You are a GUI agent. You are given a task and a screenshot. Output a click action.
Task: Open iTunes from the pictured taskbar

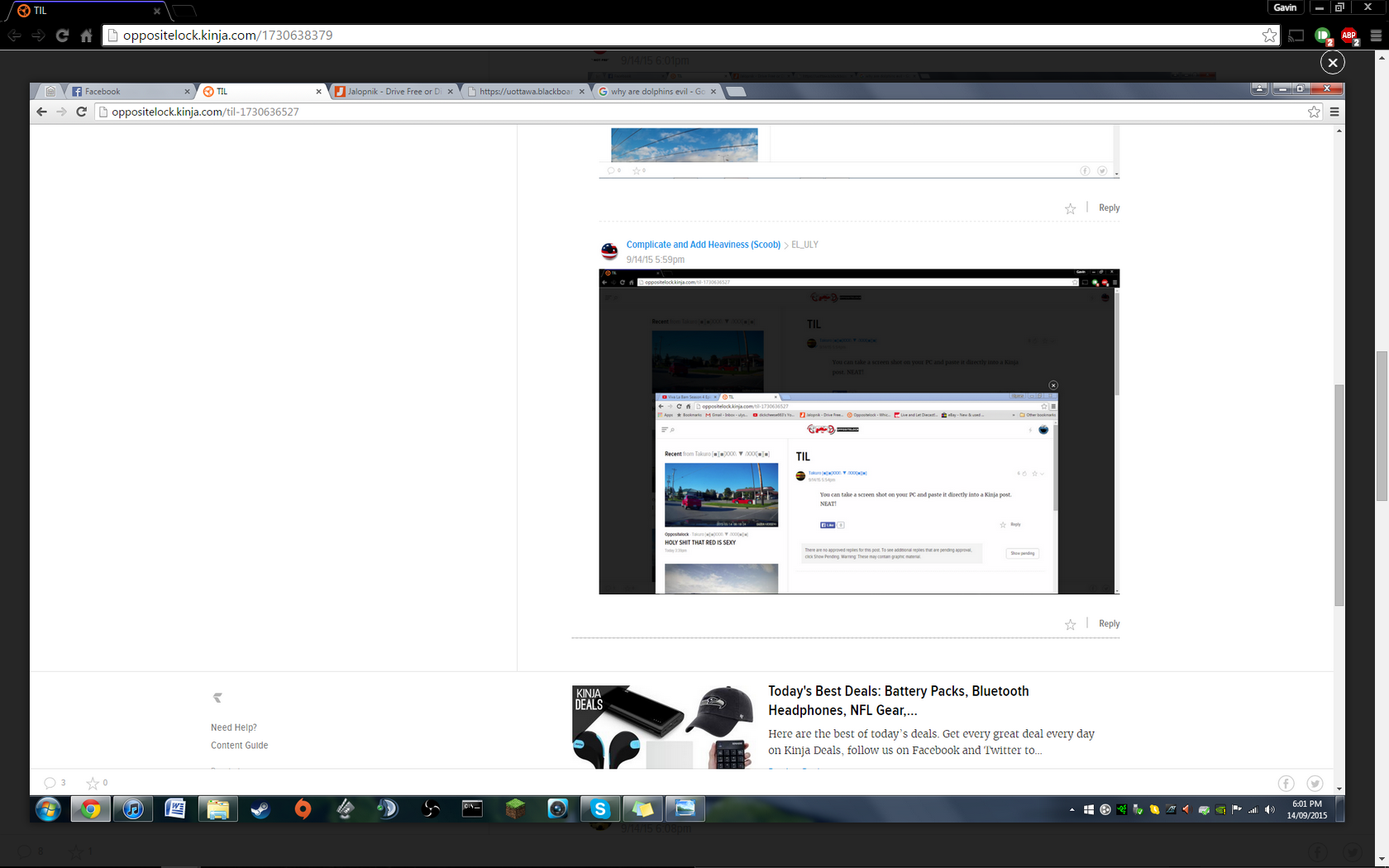(x=133, y=809)
